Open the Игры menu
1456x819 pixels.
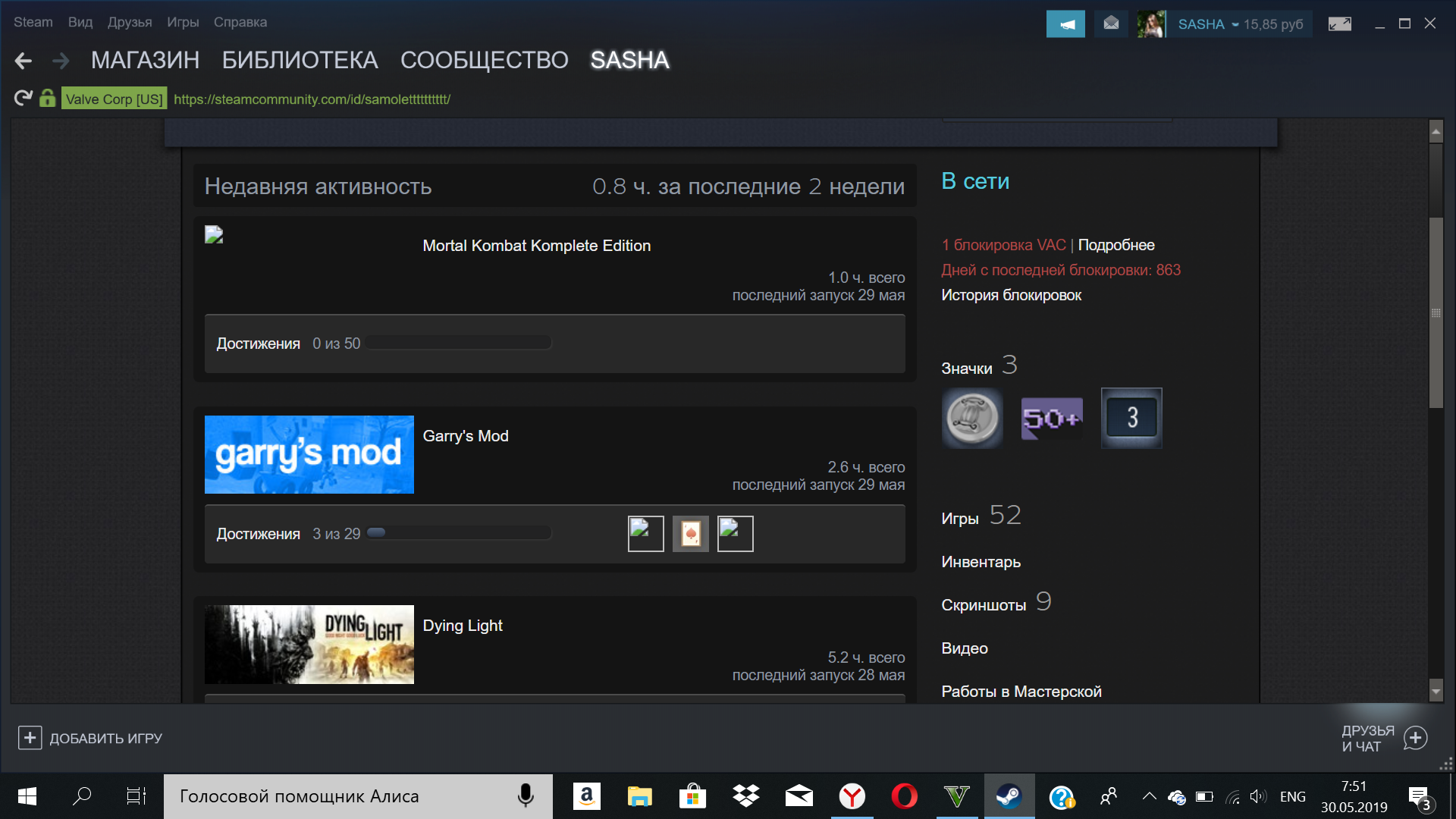coord(183,22)
